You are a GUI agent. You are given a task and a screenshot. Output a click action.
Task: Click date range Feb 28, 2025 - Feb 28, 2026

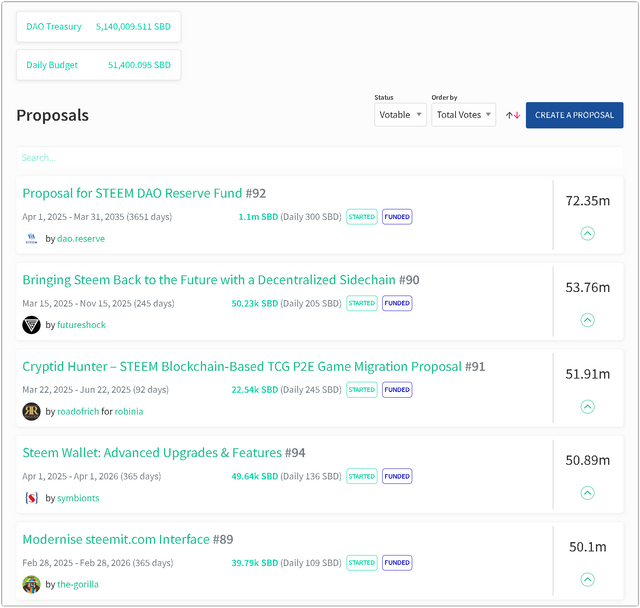point(98,563)
